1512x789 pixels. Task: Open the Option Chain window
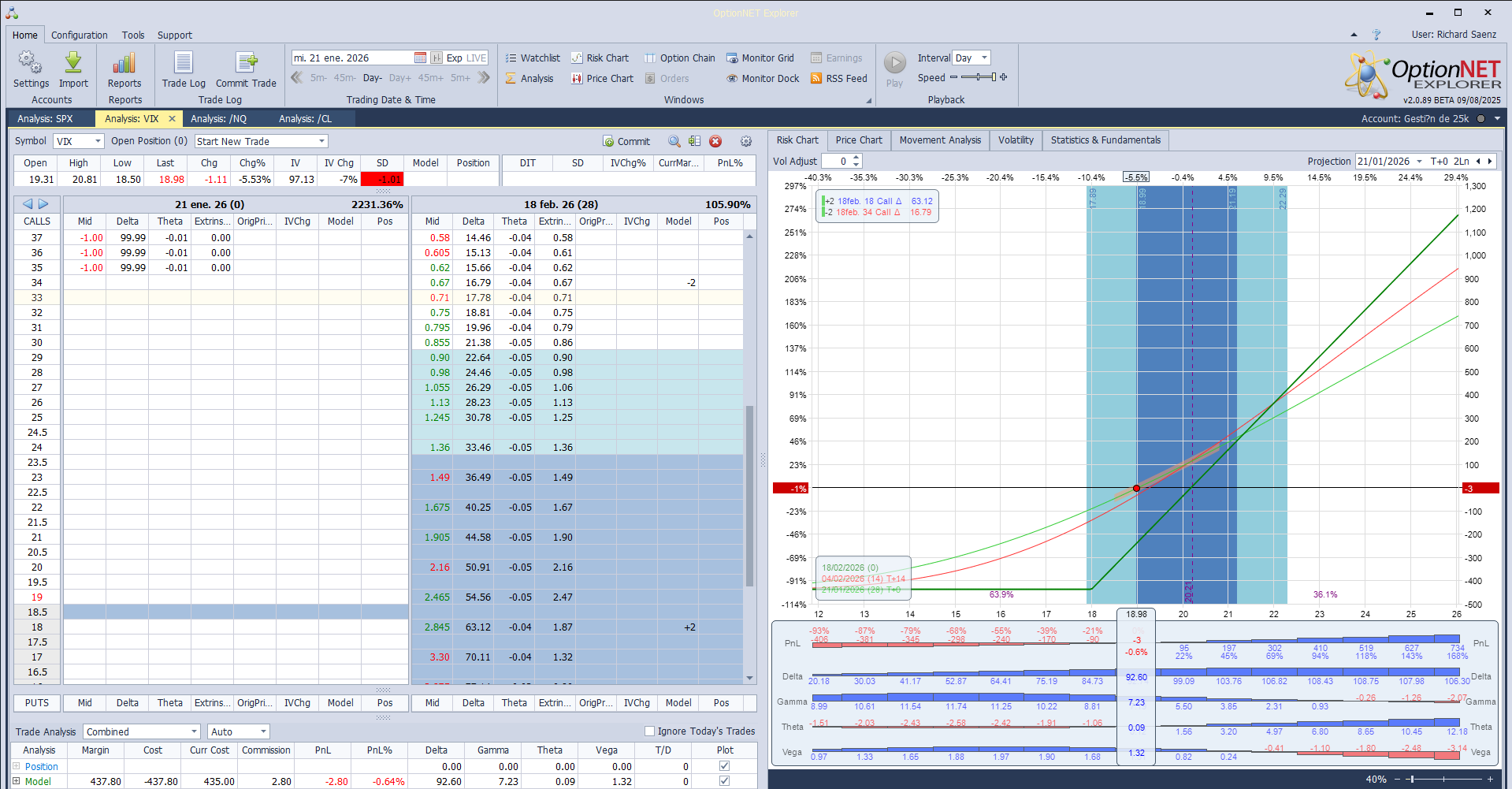(679, 58)
